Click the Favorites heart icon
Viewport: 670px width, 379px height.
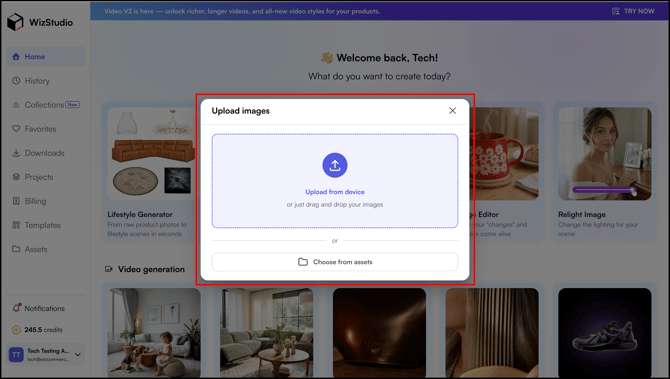pos(16,129)
